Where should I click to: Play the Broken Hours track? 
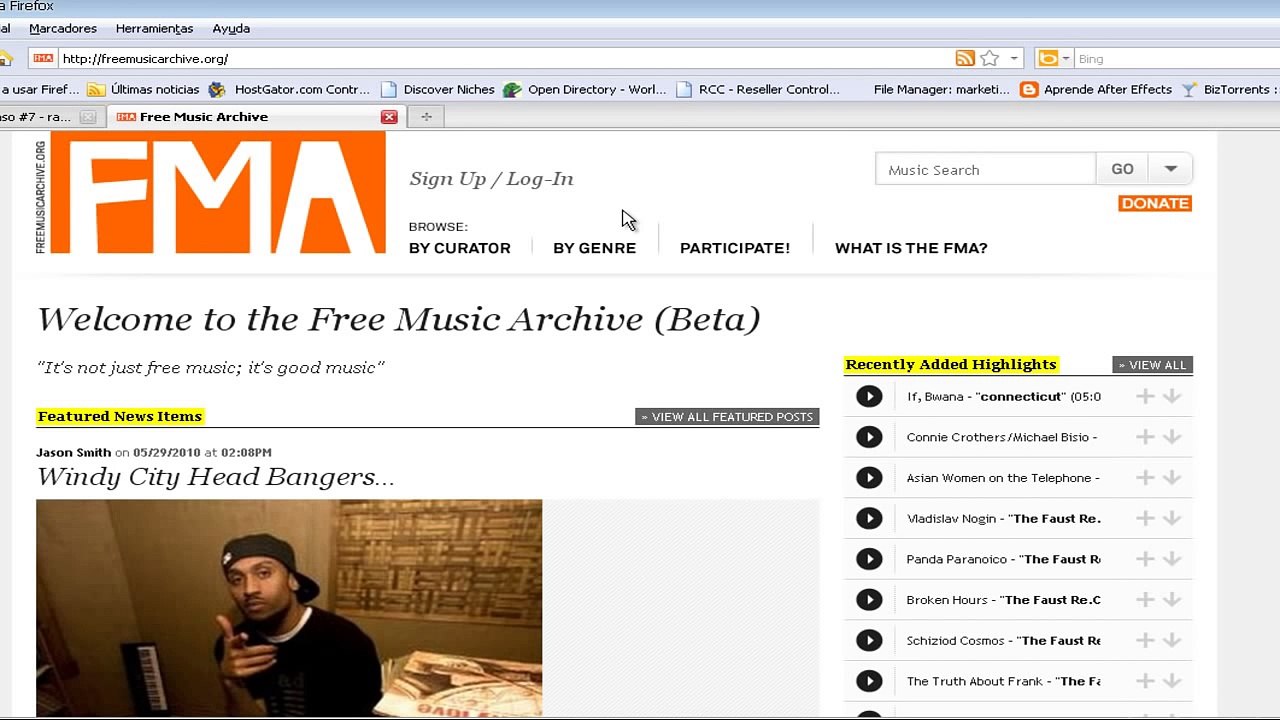[869, 600]
